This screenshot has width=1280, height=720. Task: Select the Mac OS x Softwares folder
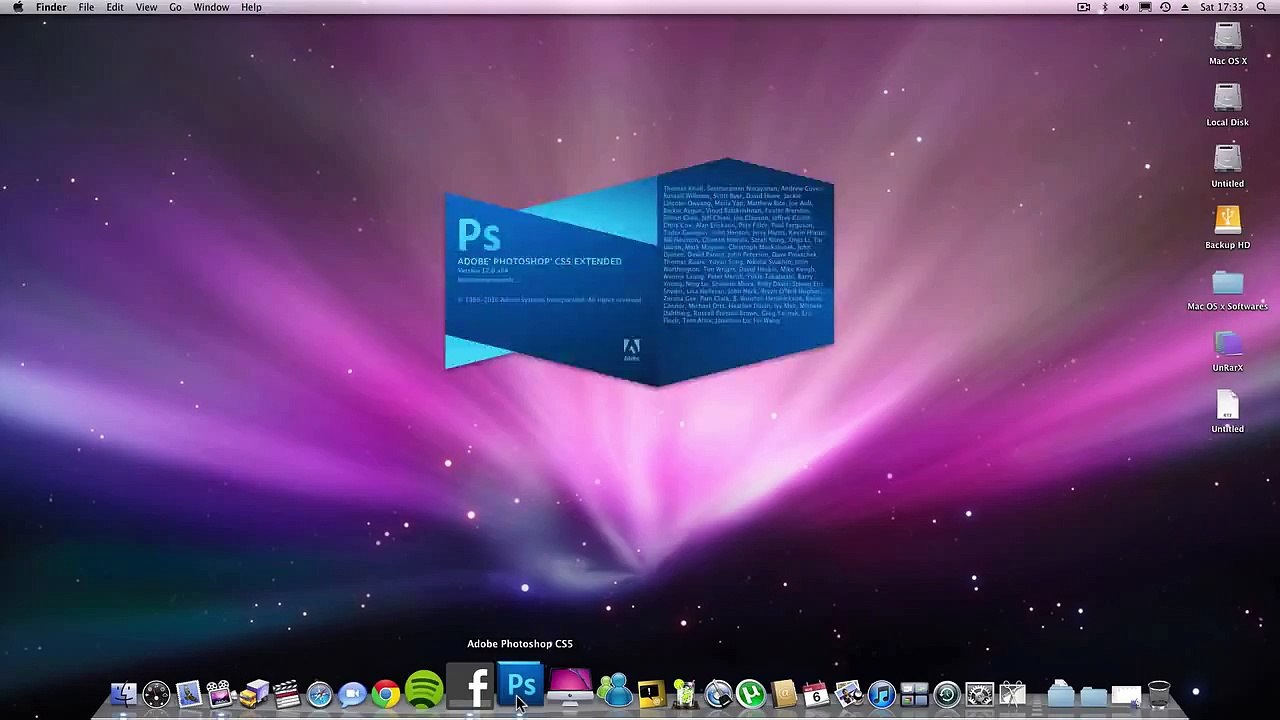(1227, 284)
